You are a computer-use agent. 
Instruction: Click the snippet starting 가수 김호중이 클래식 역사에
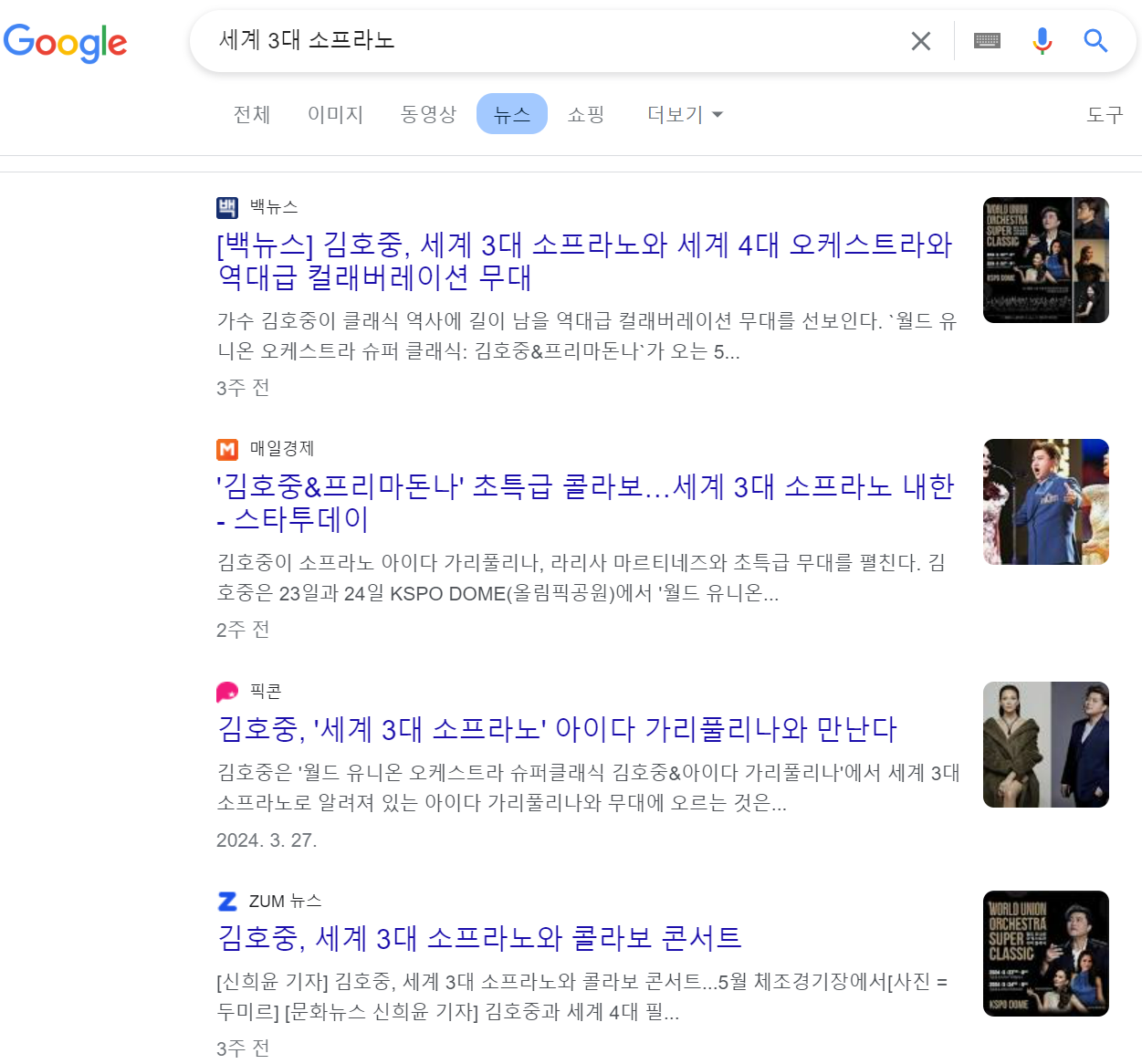click(586, 336)
